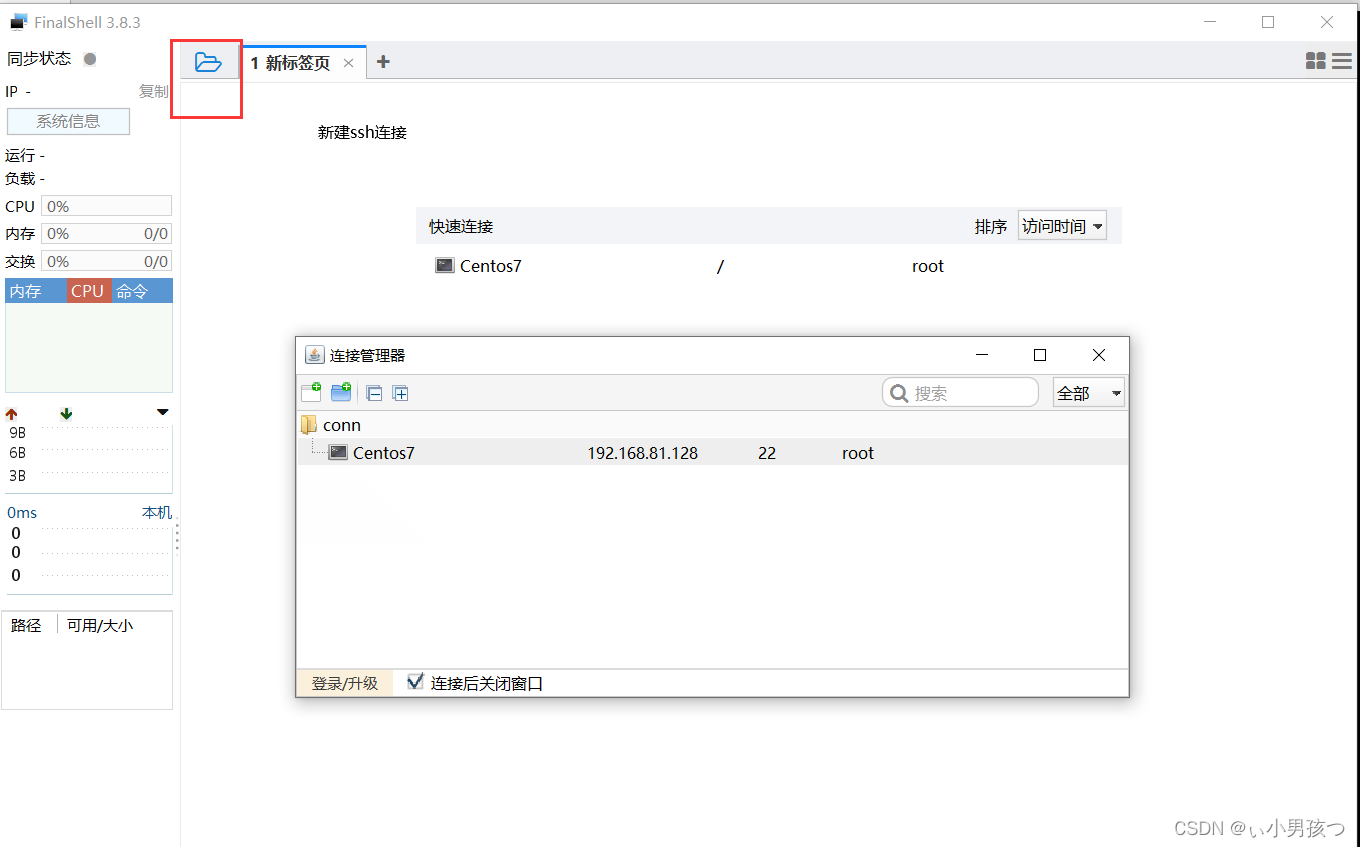The width and height of the screenshot is (1360, 847).
Task: Click the 内存 usage progress bar
Action: [106, 233]
